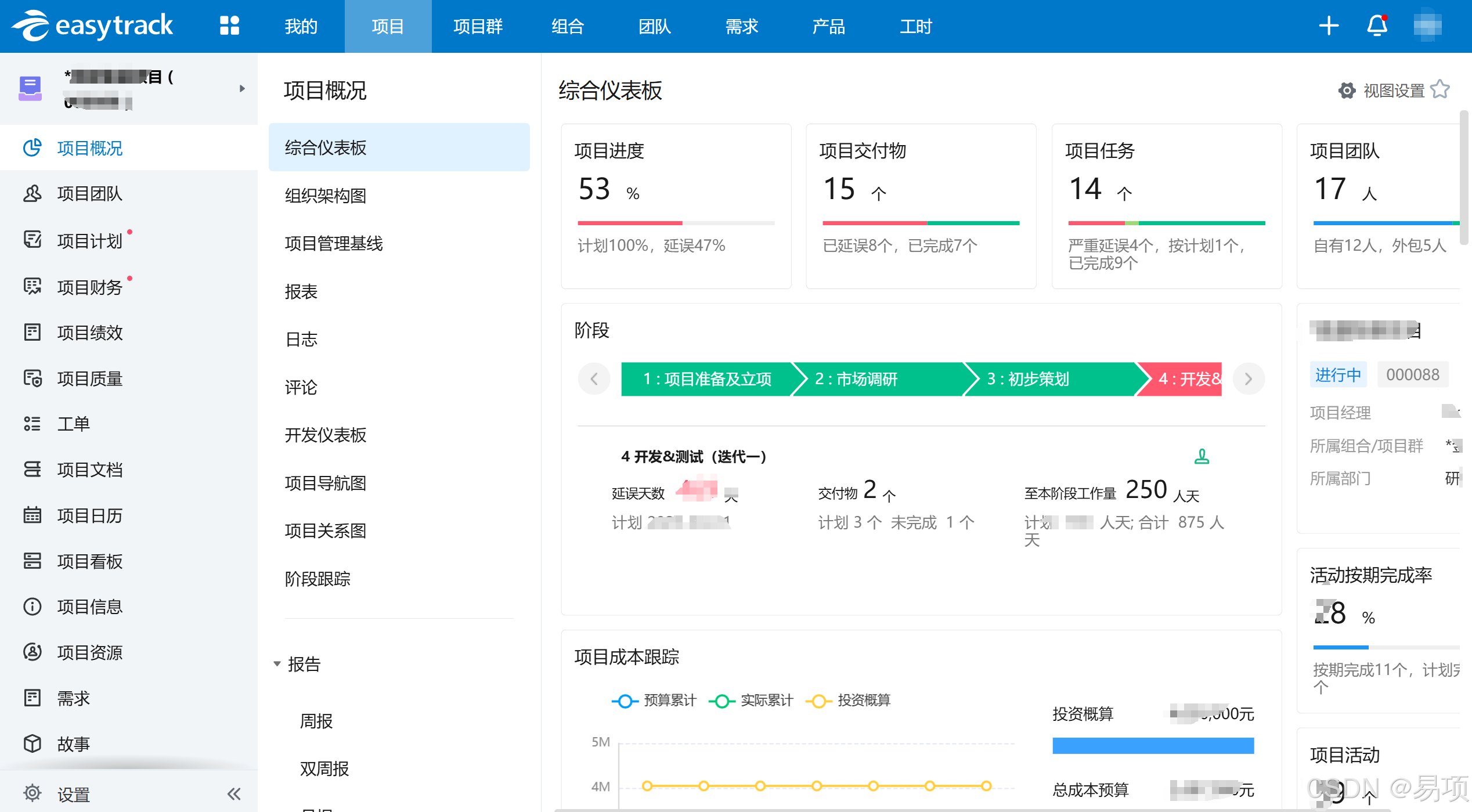
Task: Collapse the sidebar with double chevron
Action: [x=234, y=793]
